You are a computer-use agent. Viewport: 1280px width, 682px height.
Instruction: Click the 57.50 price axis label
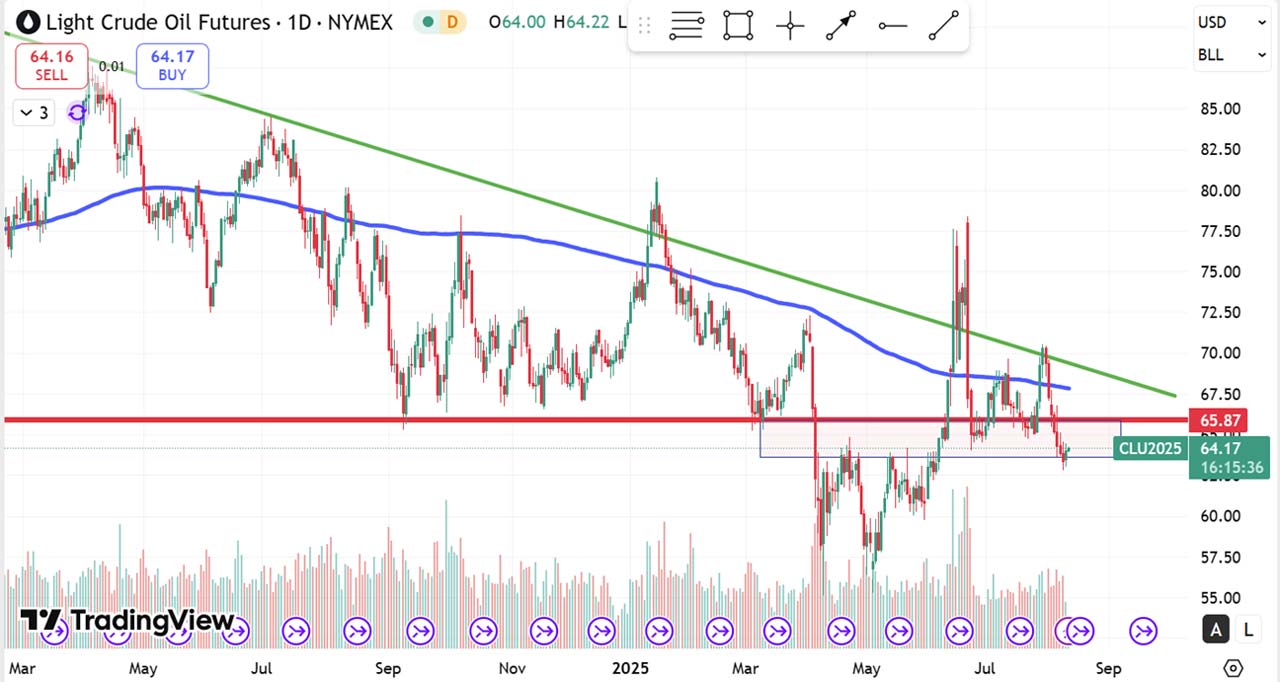(x=1221, y=557)
